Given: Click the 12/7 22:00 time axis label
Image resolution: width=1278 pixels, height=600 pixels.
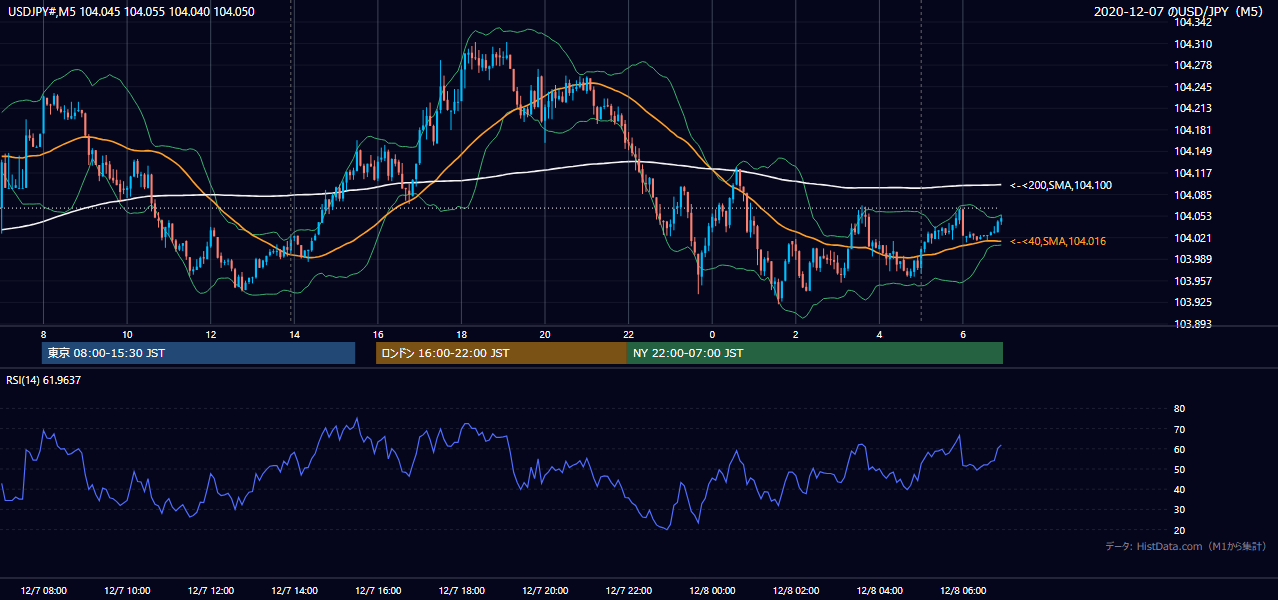Looking at the screenshot, I should [629, 591].
